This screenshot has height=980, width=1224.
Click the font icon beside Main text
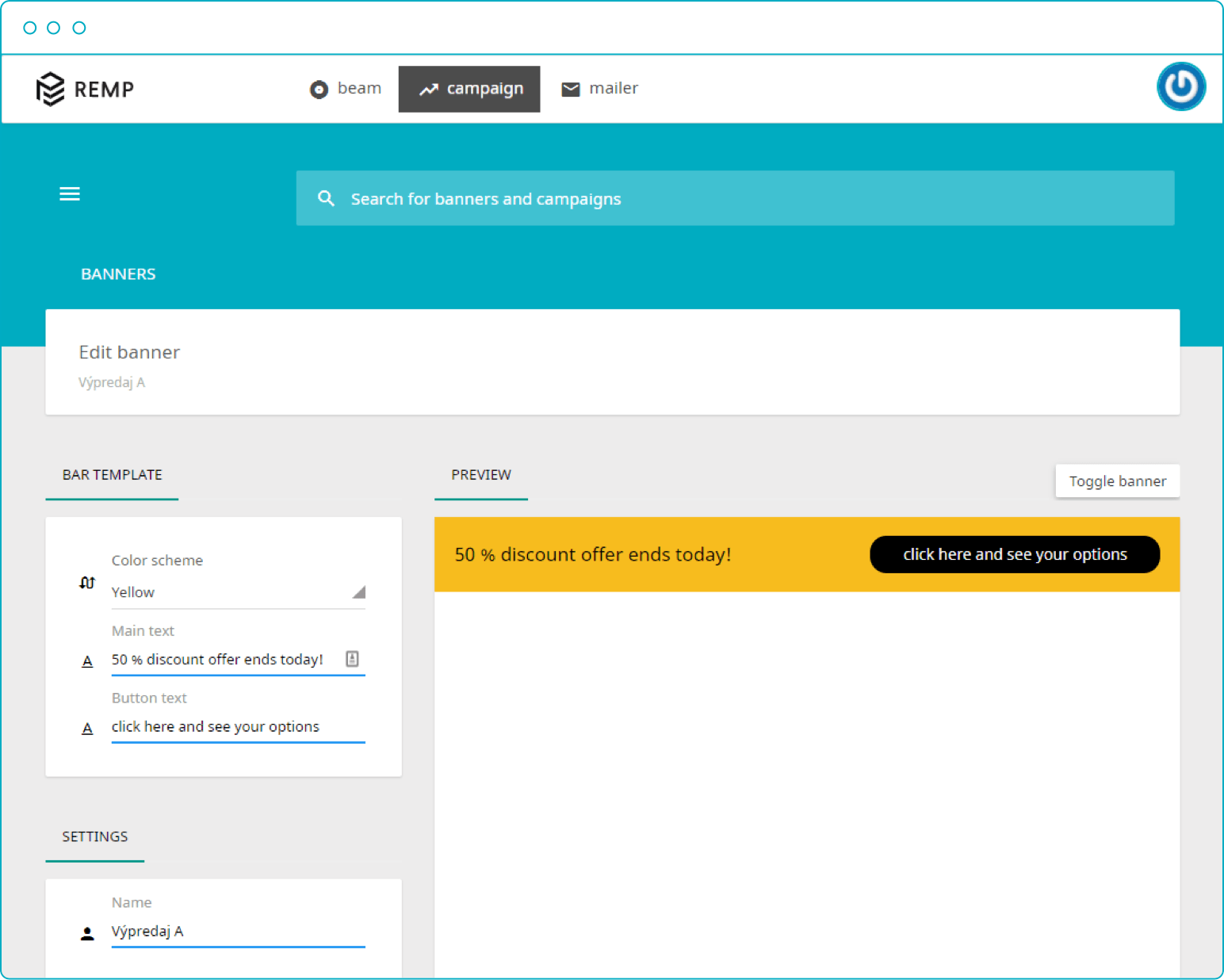pyautogui.click(x=87, y=660)
